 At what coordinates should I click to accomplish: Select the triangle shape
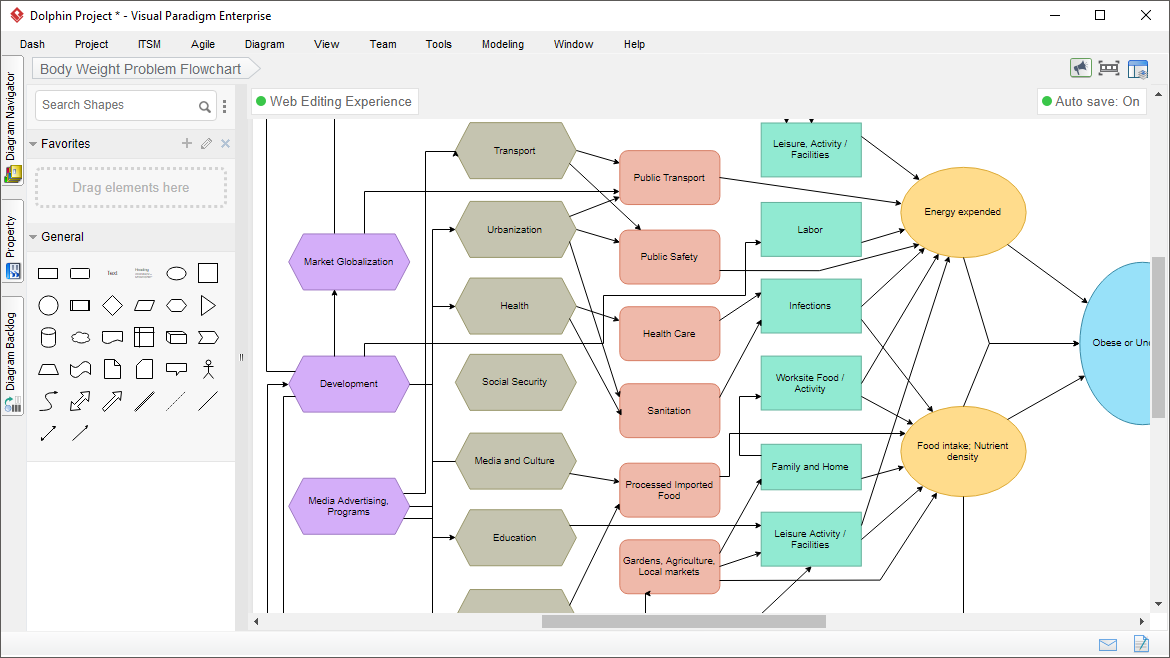tap(208, 306)
